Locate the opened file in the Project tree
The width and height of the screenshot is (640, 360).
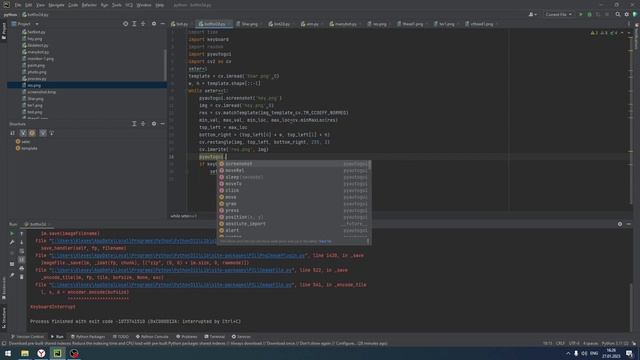tap(125, 24)
